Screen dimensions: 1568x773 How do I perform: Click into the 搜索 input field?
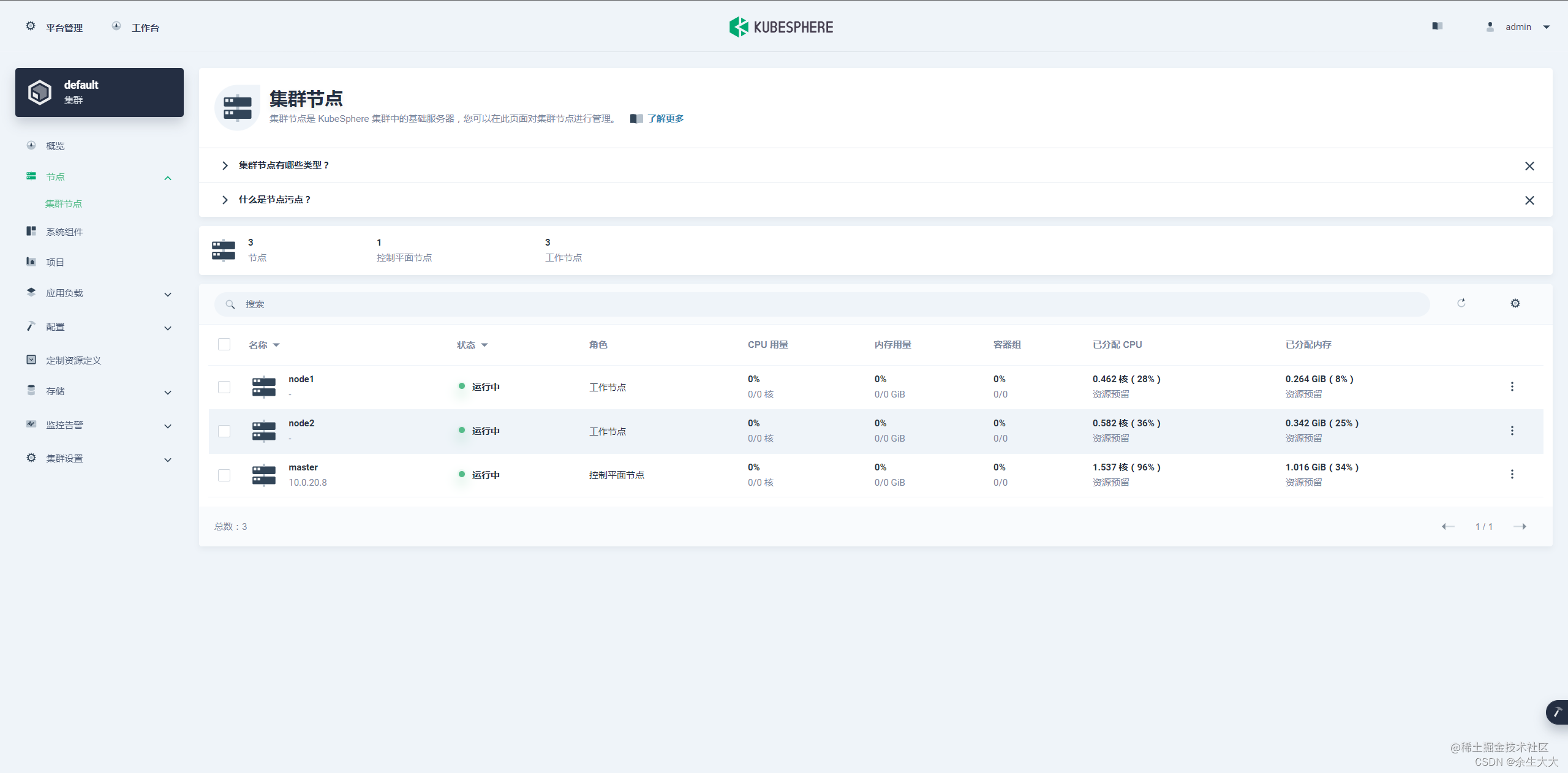(821, 304)
